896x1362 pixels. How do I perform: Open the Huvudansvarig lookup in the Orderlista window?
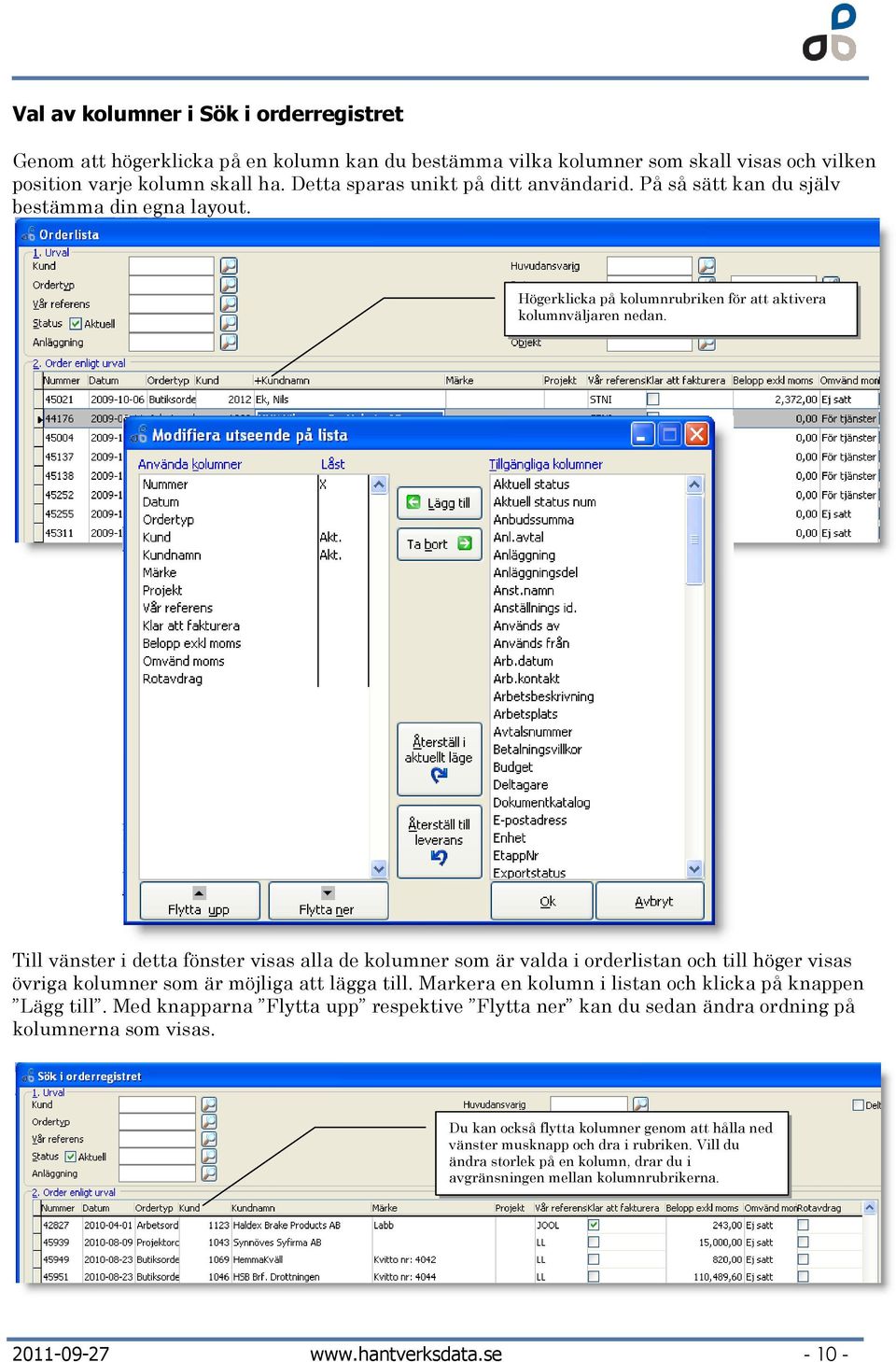(x=707, y=266)
